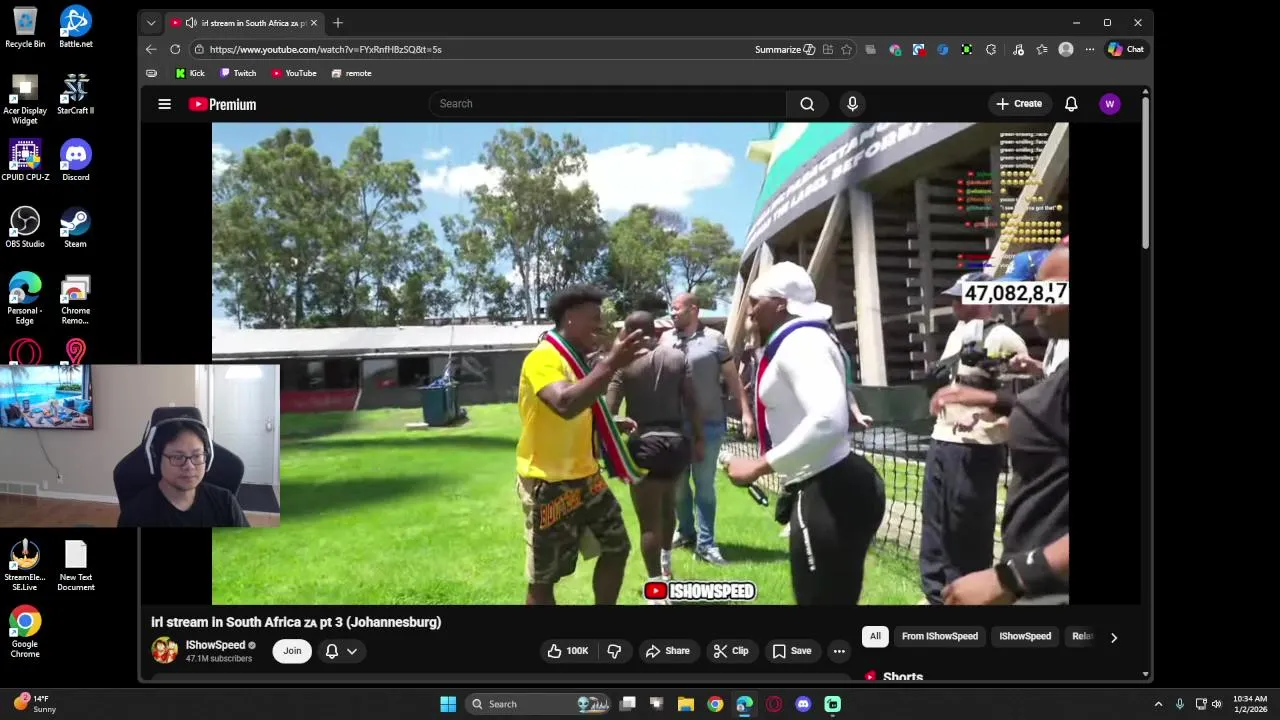
Task: Open browser profile avatar icon
Action: coord(1066,49)
